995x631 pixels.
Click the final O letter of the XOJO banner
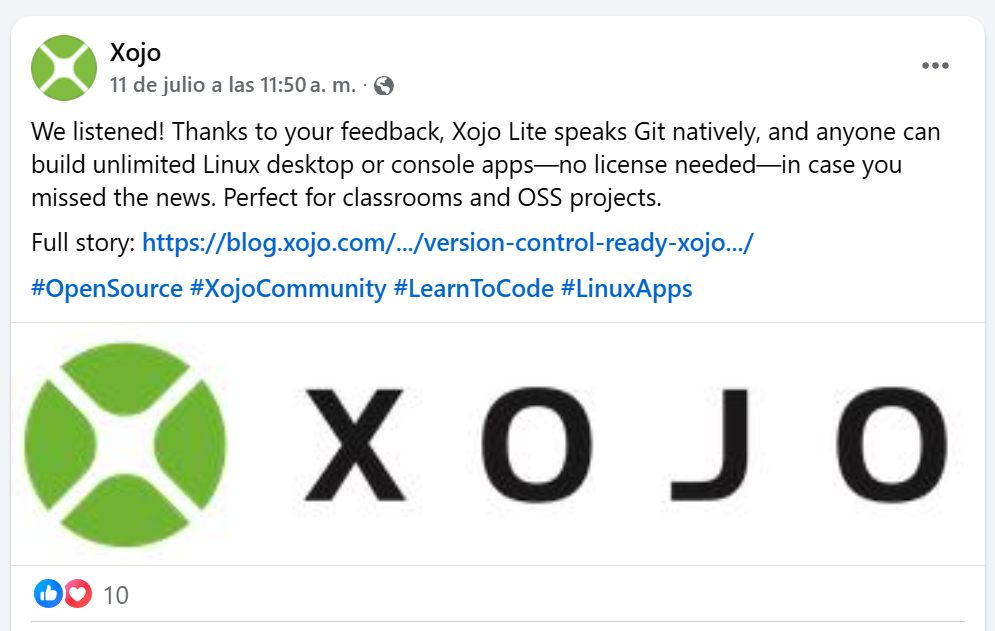(892, 444)
